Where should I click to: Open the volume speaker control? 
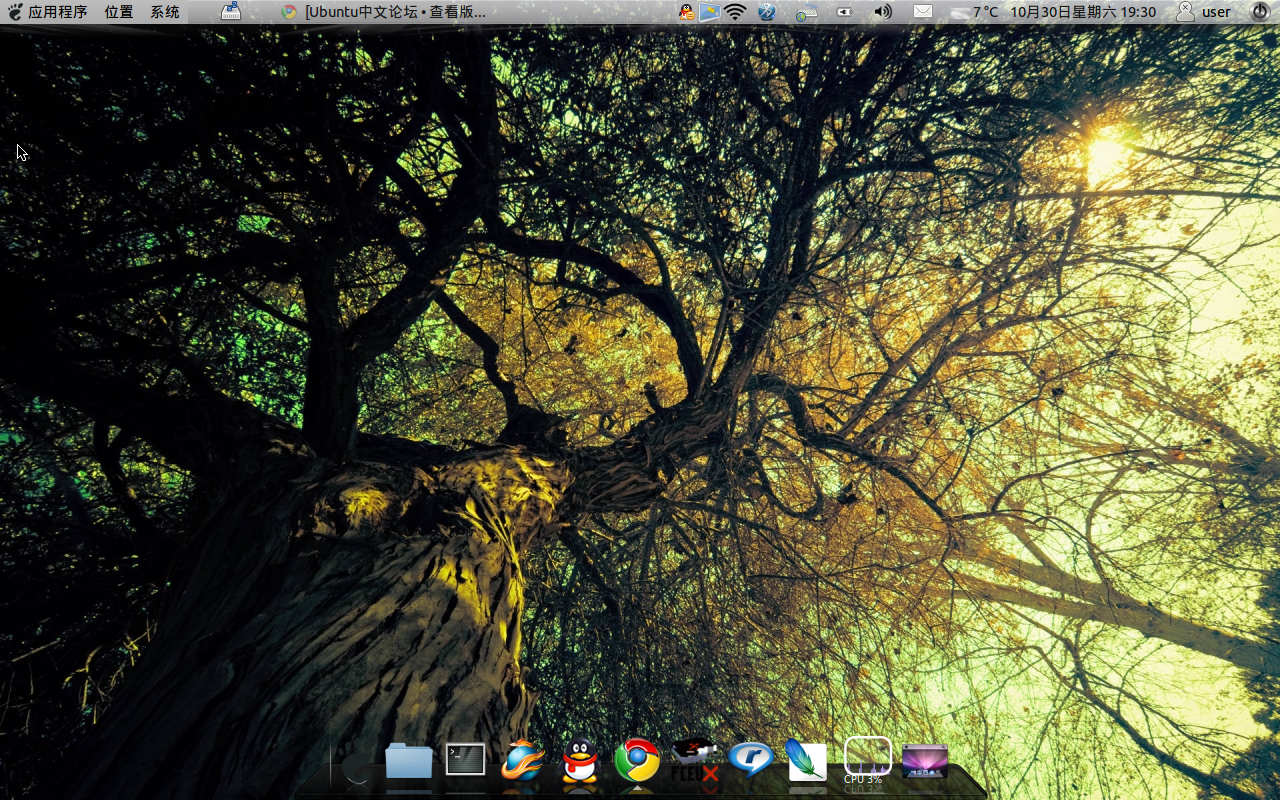click(882, 12)
